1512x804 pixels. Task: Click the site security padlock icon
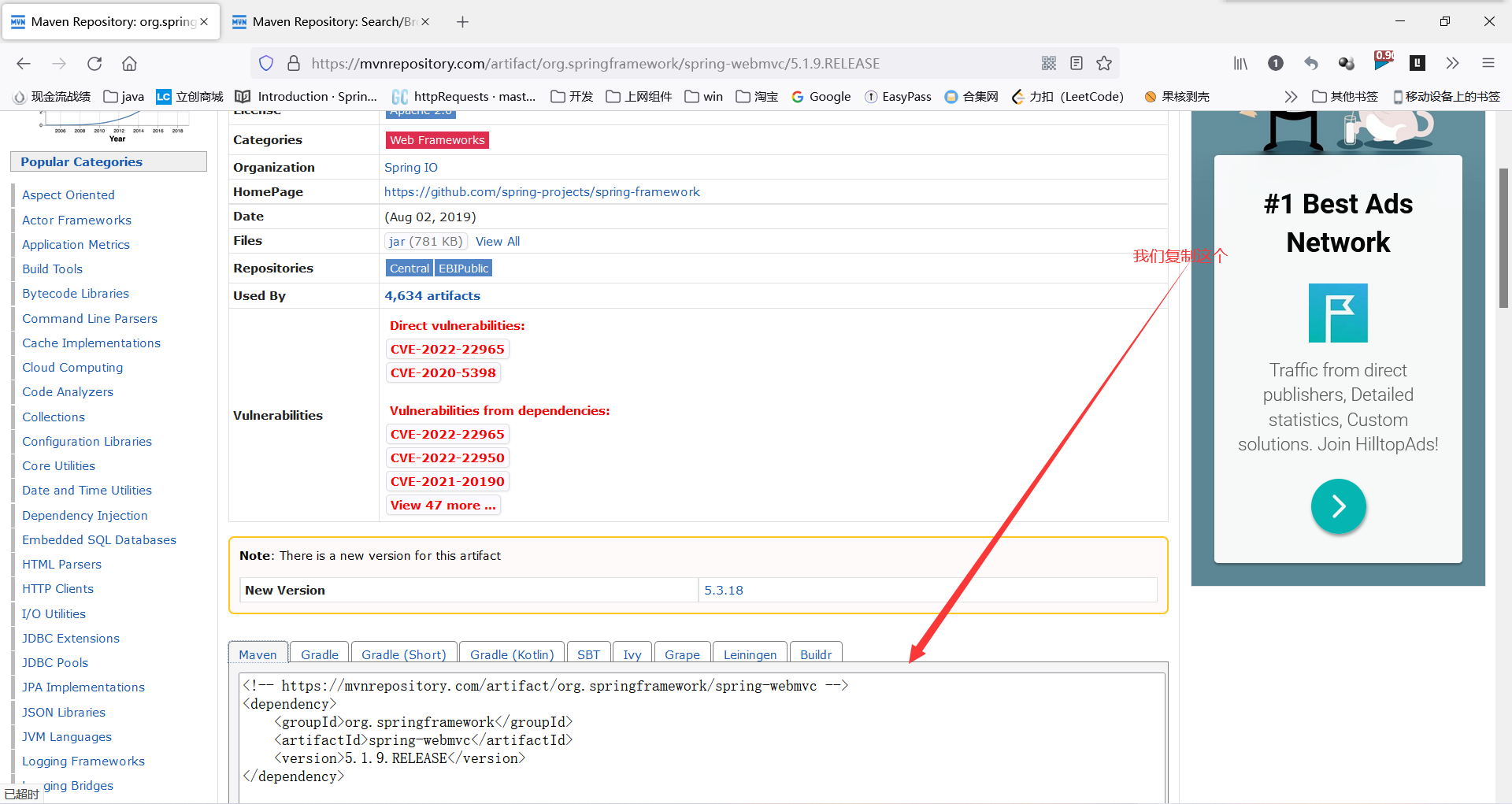[294, 63]
